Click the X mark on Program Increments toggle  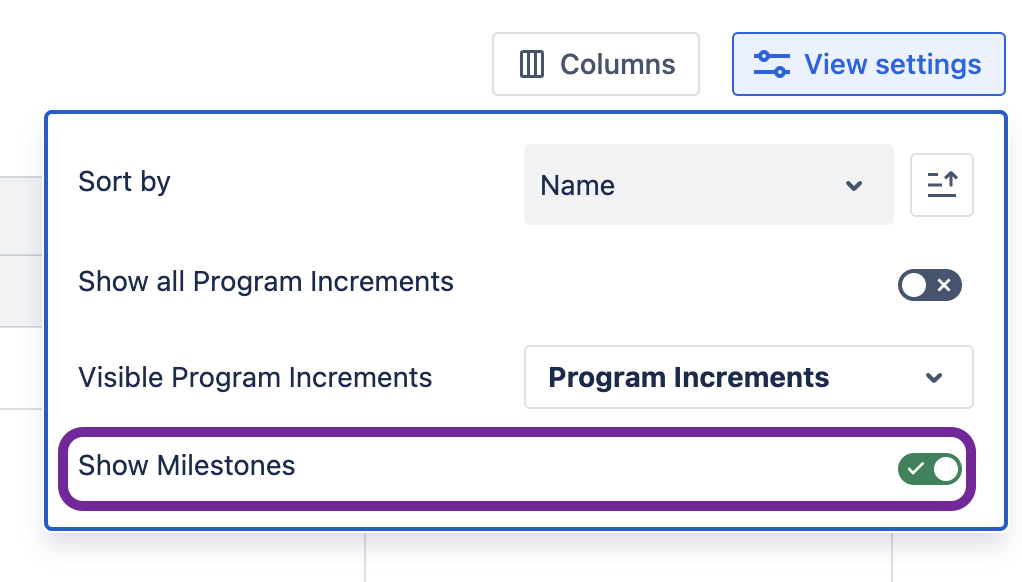coord(944,286)
